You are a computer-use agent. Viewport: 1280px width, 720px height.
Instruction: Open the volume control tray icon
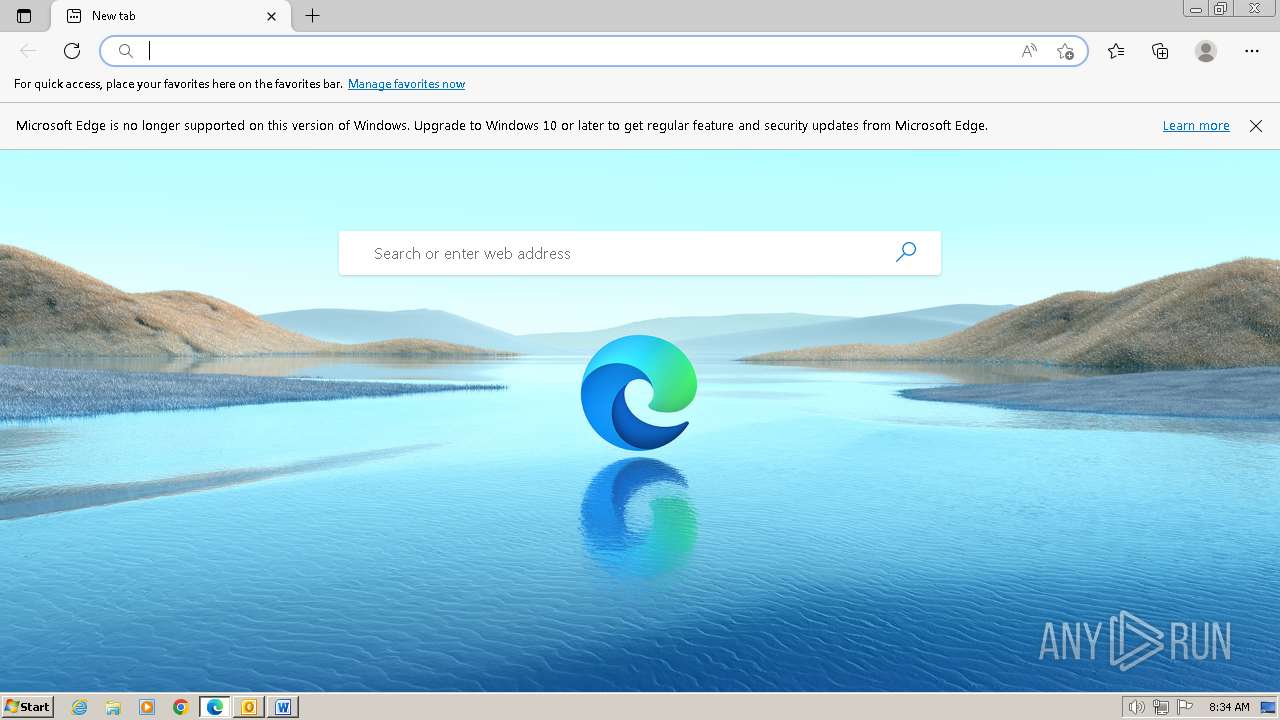point(1137,707)
